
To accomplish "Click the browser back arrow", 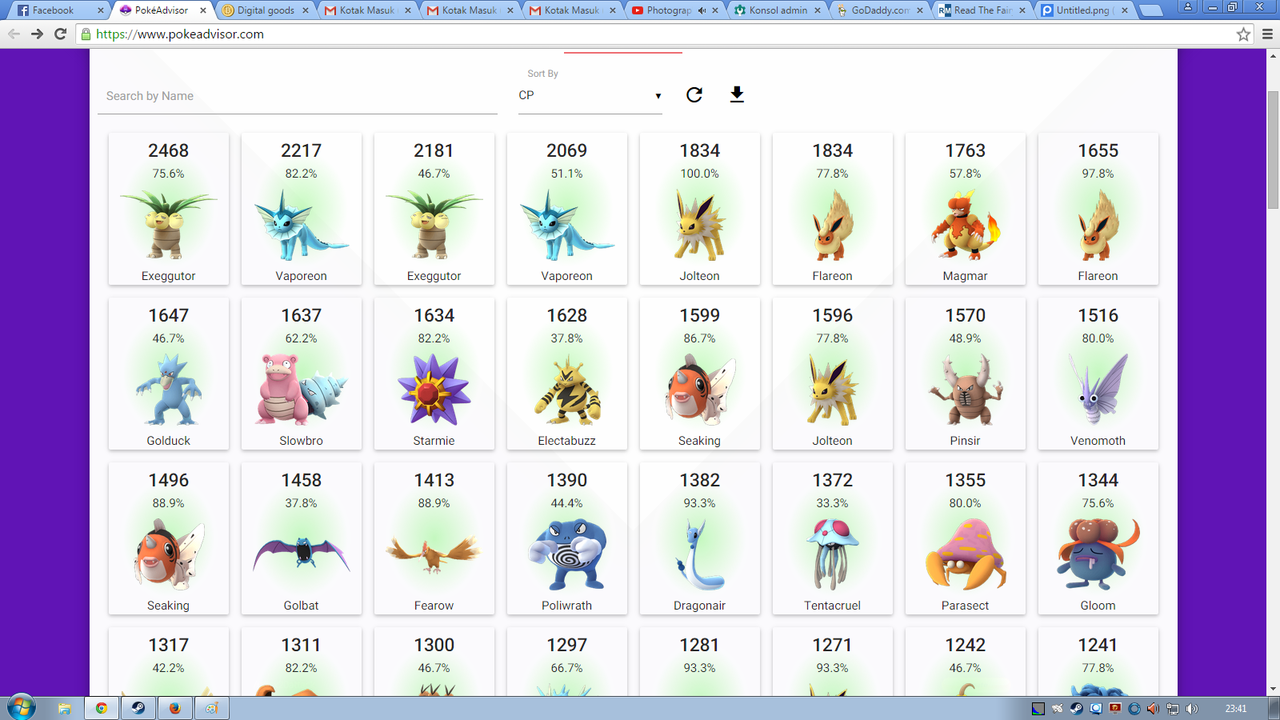I will (x=14, y=34).
